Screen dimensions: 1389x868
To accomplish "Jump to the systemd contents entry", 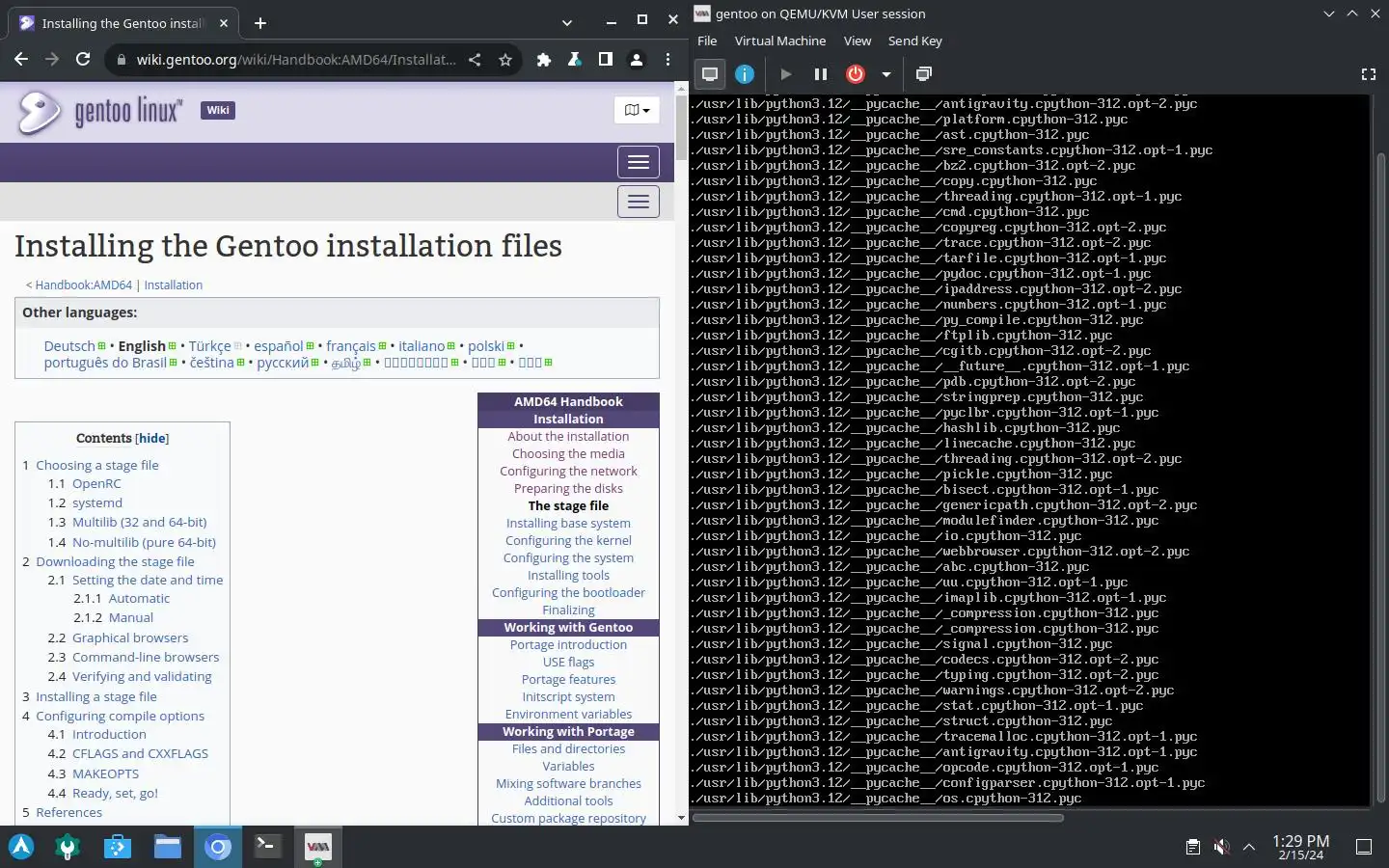I will (x=97, y=502).
